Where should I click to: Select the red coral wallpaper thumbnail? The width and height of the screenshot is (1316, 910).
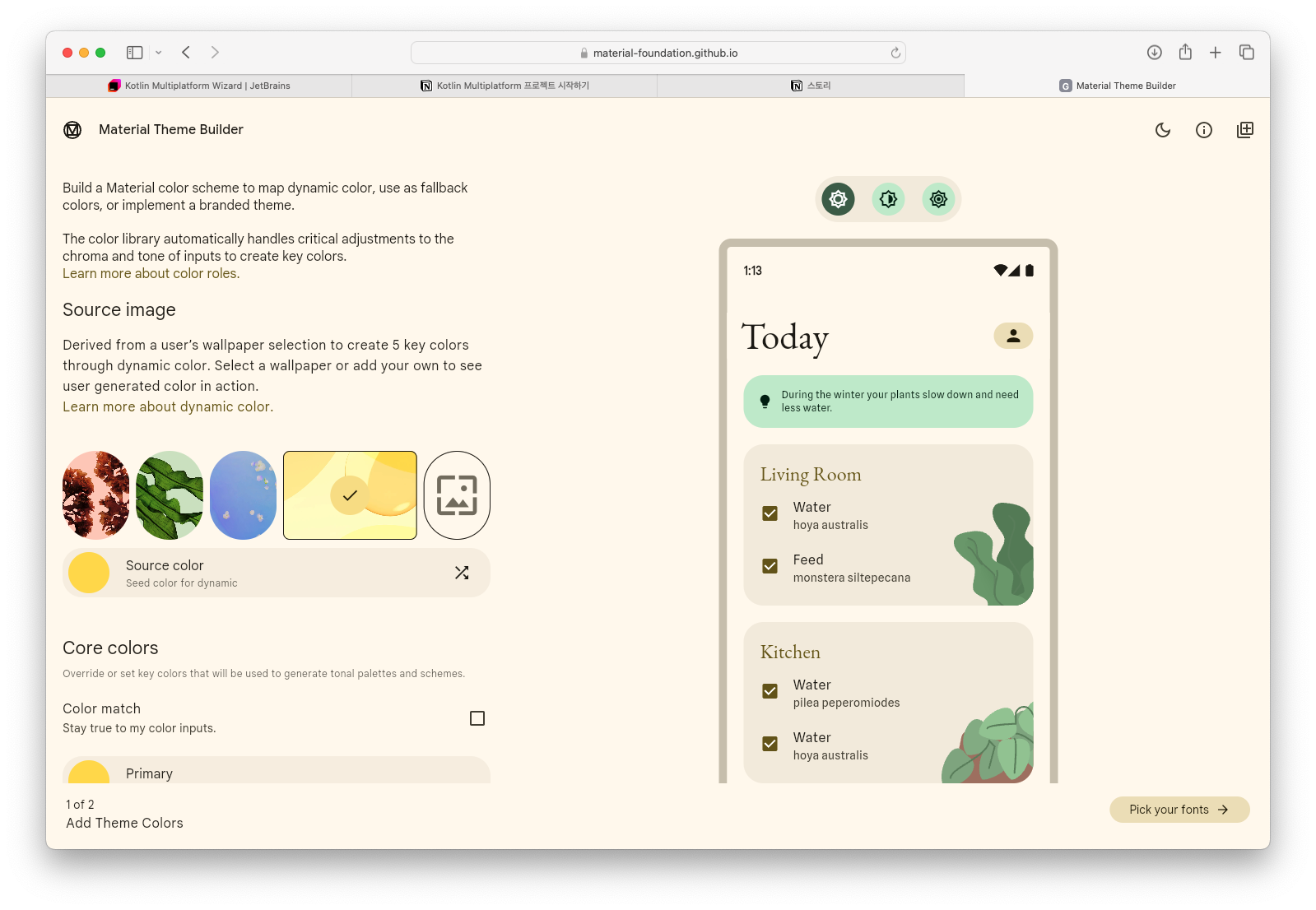(96, 495)
